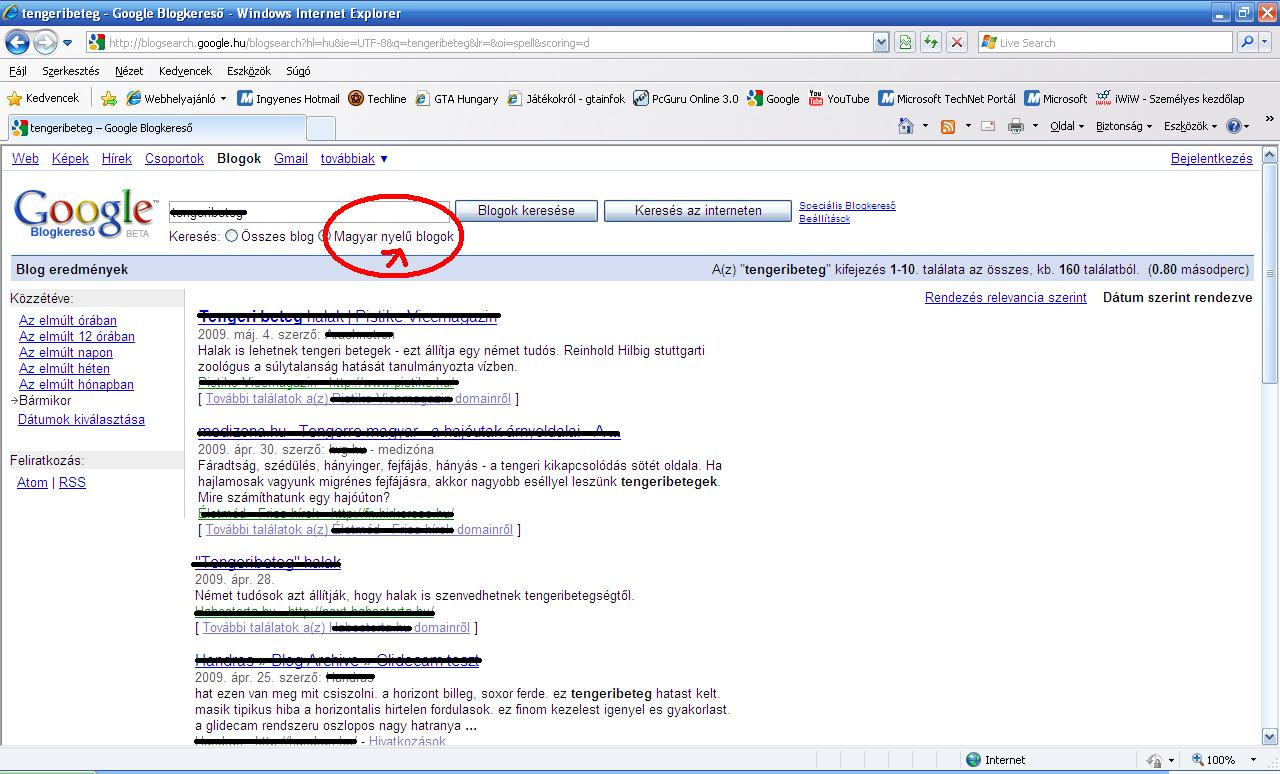Click the Bejelentkezés sign-in link

(x=1211, y=159)
